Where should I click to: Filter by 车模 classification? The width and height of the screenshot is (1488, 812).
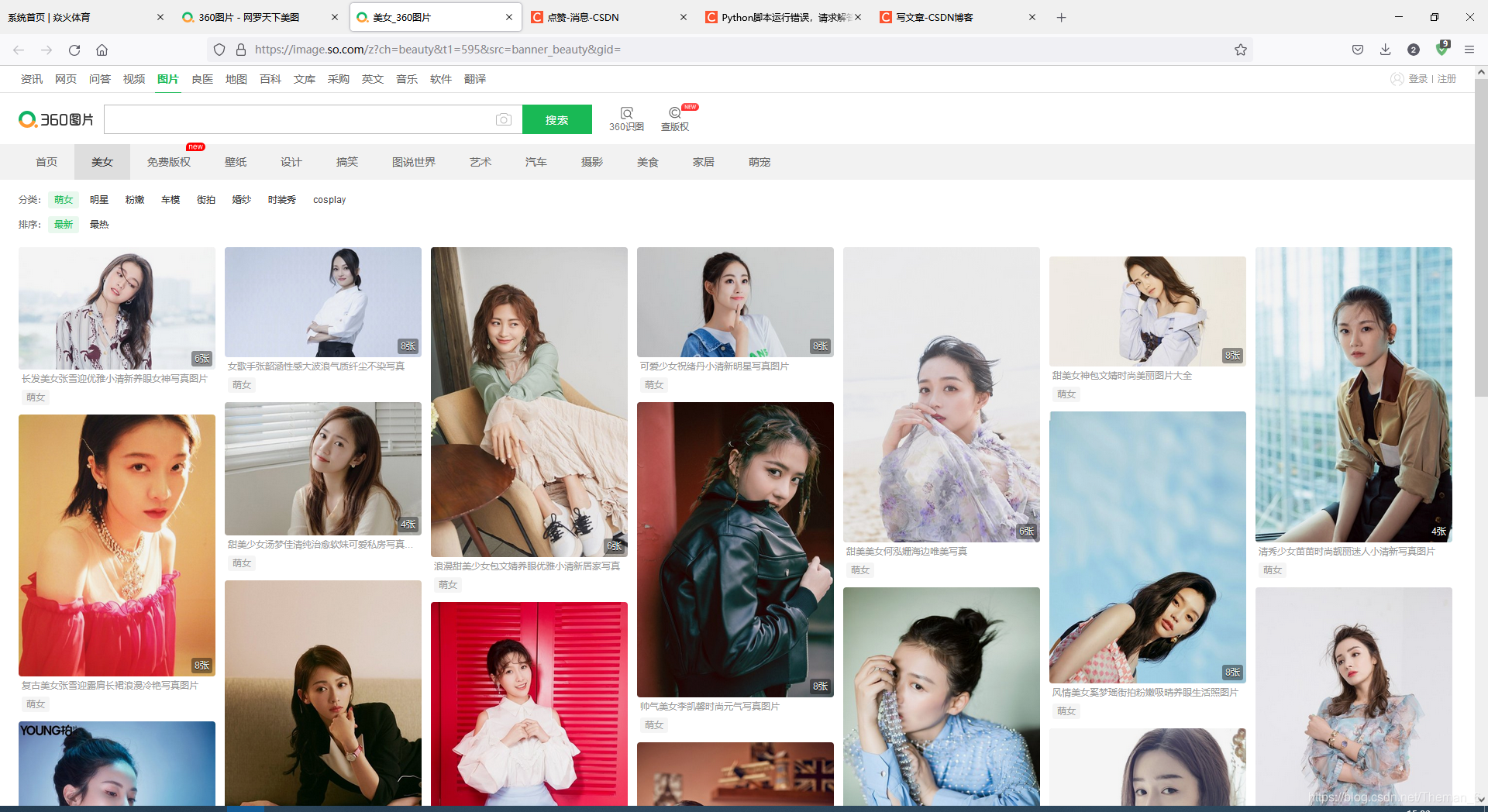[170, 200]
